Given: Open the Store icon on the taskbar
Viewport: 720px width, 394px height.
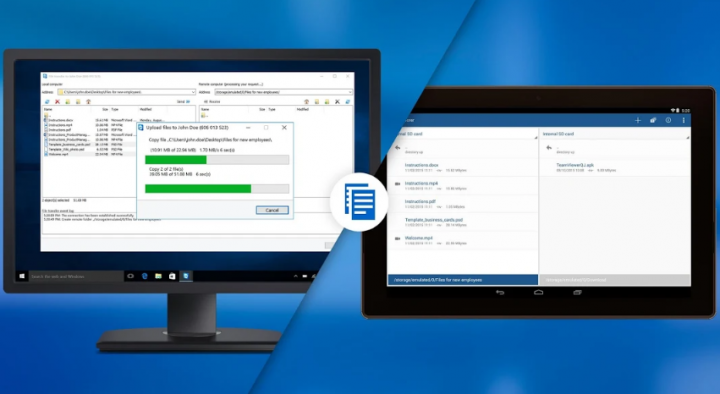Looking at the screenshot, I should point(172,276).
